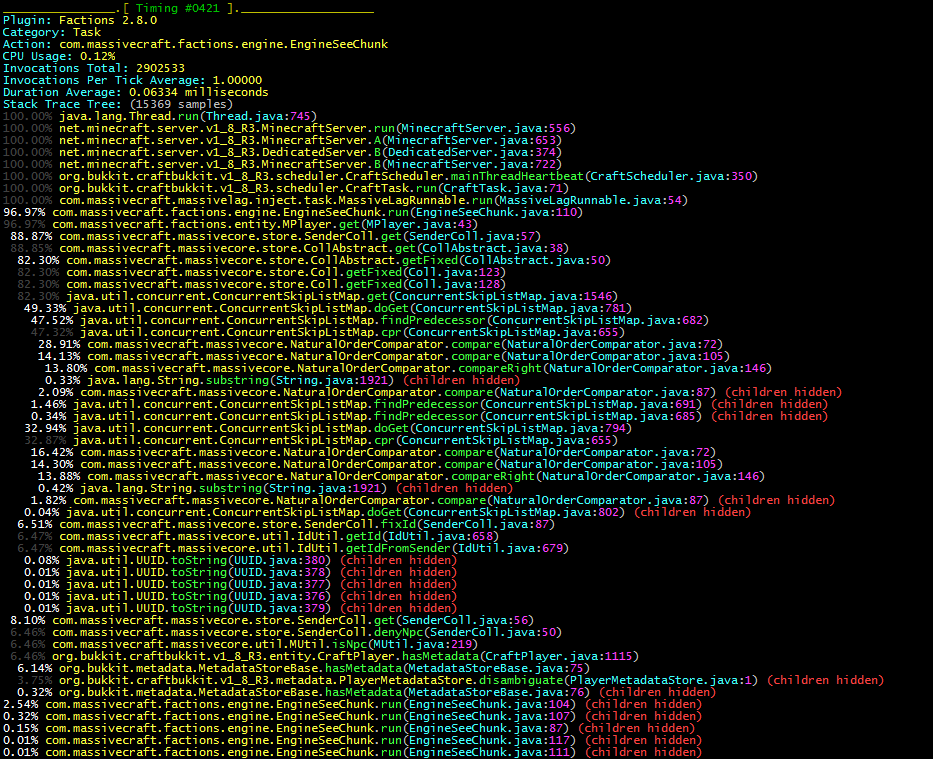The height and width of the screenshot is (759, 933).
Task: Click the 49.33% doGet java:781 row
Action: (x=328, y=308)
